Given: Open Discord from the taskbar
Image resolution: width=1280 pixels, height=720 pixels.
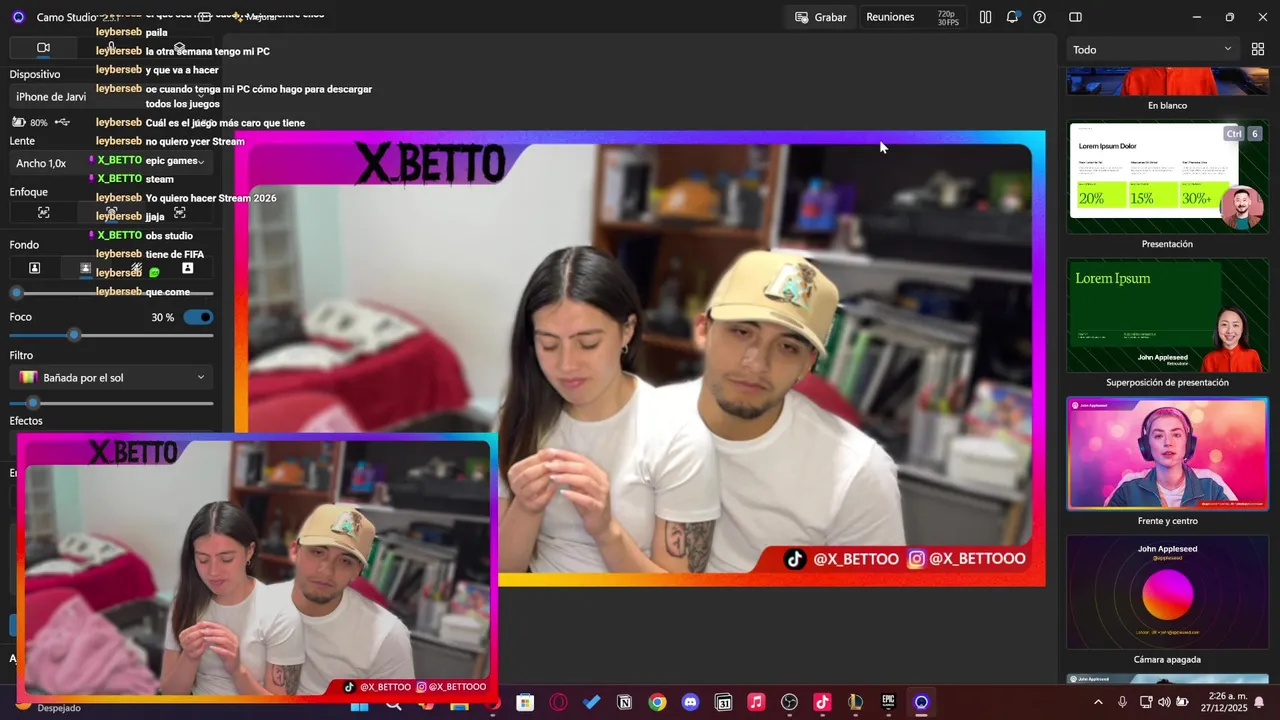Looking at the screenshot, I should 690,703.
